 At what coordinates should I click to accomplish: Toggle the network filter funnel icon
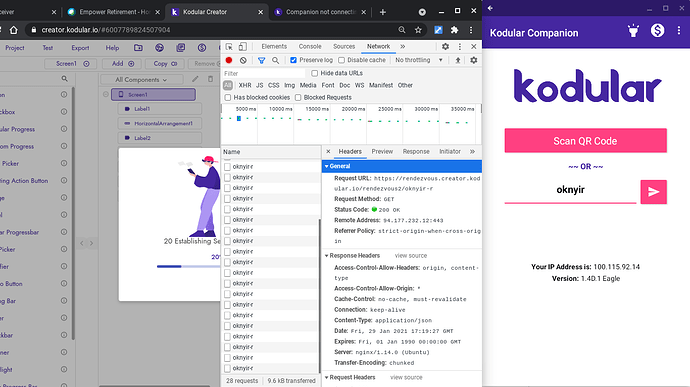[261, 60]
